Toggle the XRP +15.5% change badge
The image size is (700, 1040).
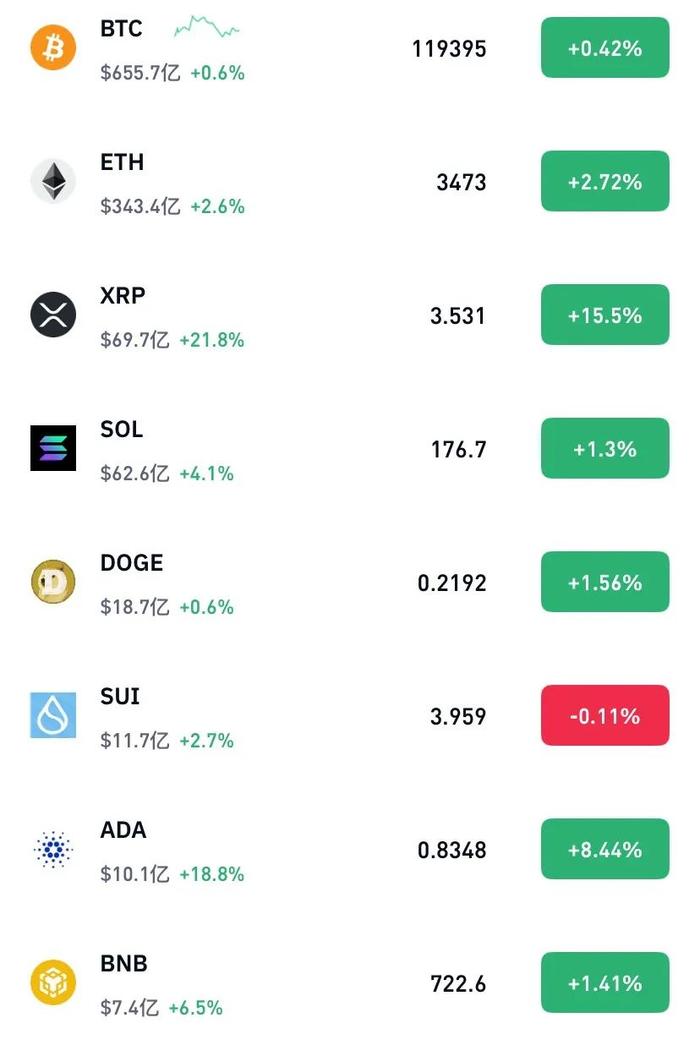[605, 314]
